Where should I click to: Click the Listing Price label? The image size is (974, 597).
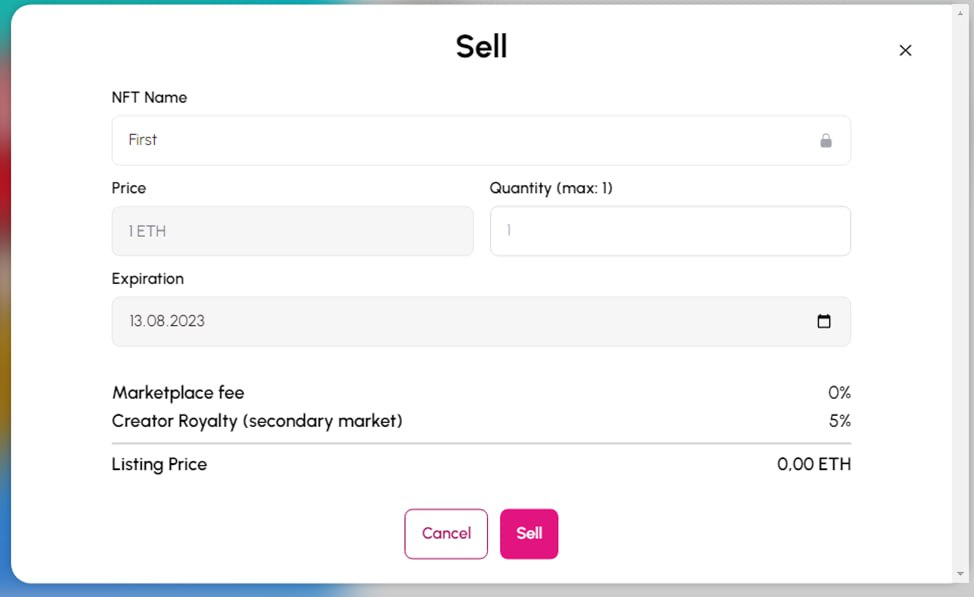pos(159,465)
